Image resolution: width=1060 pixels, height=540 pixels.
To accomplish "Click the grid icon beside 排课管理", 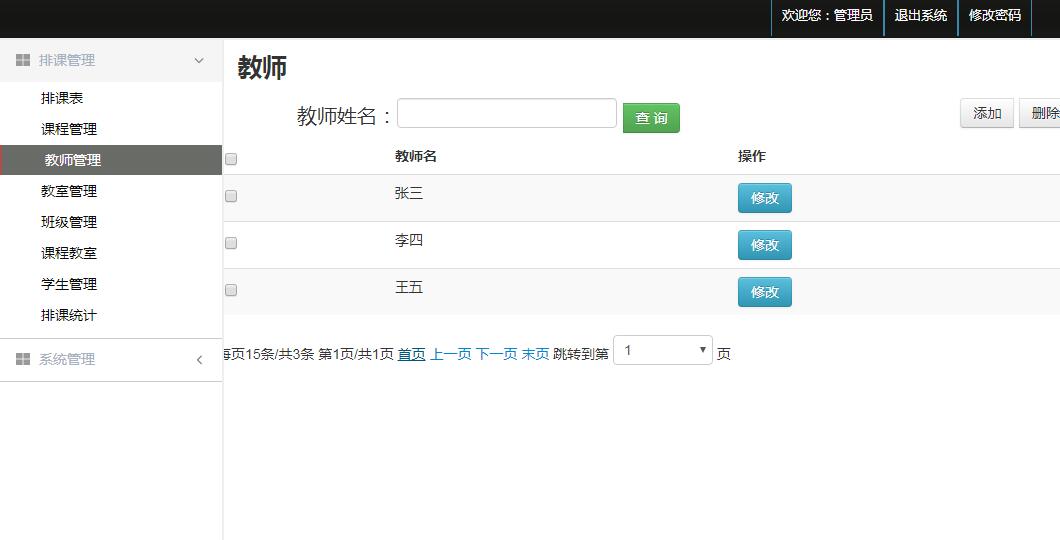I will tap(23, 60).
